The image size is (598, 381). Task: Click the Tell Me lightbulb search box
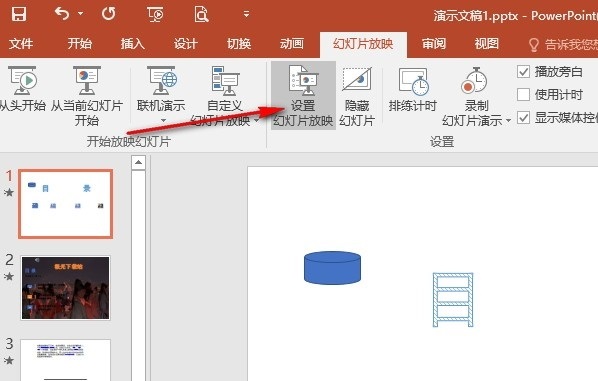coord(563,45)
